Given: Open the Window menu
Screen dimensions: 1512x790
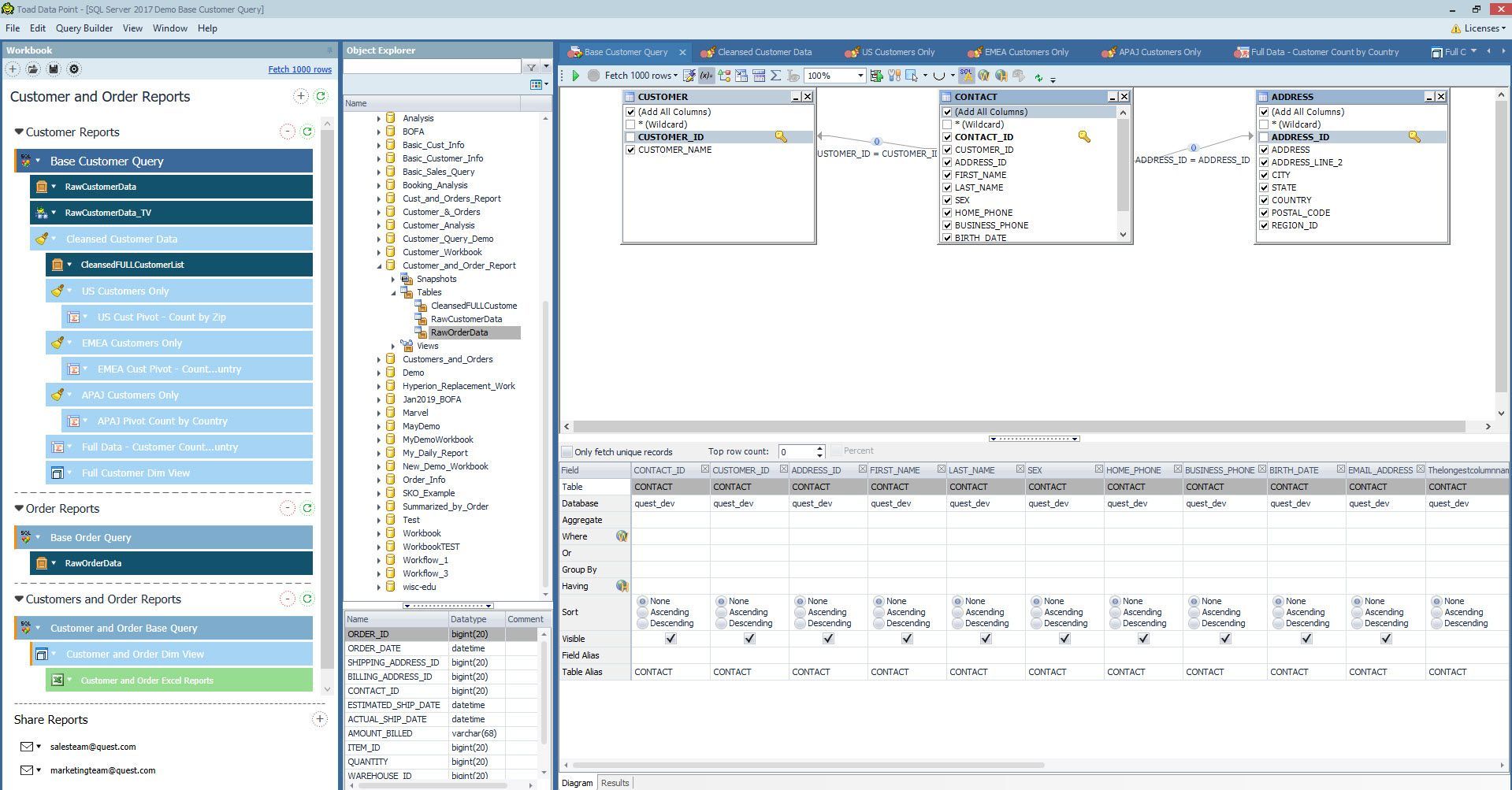Looking at the screenshot, I should pyautogui.click(x=170, y=28).
